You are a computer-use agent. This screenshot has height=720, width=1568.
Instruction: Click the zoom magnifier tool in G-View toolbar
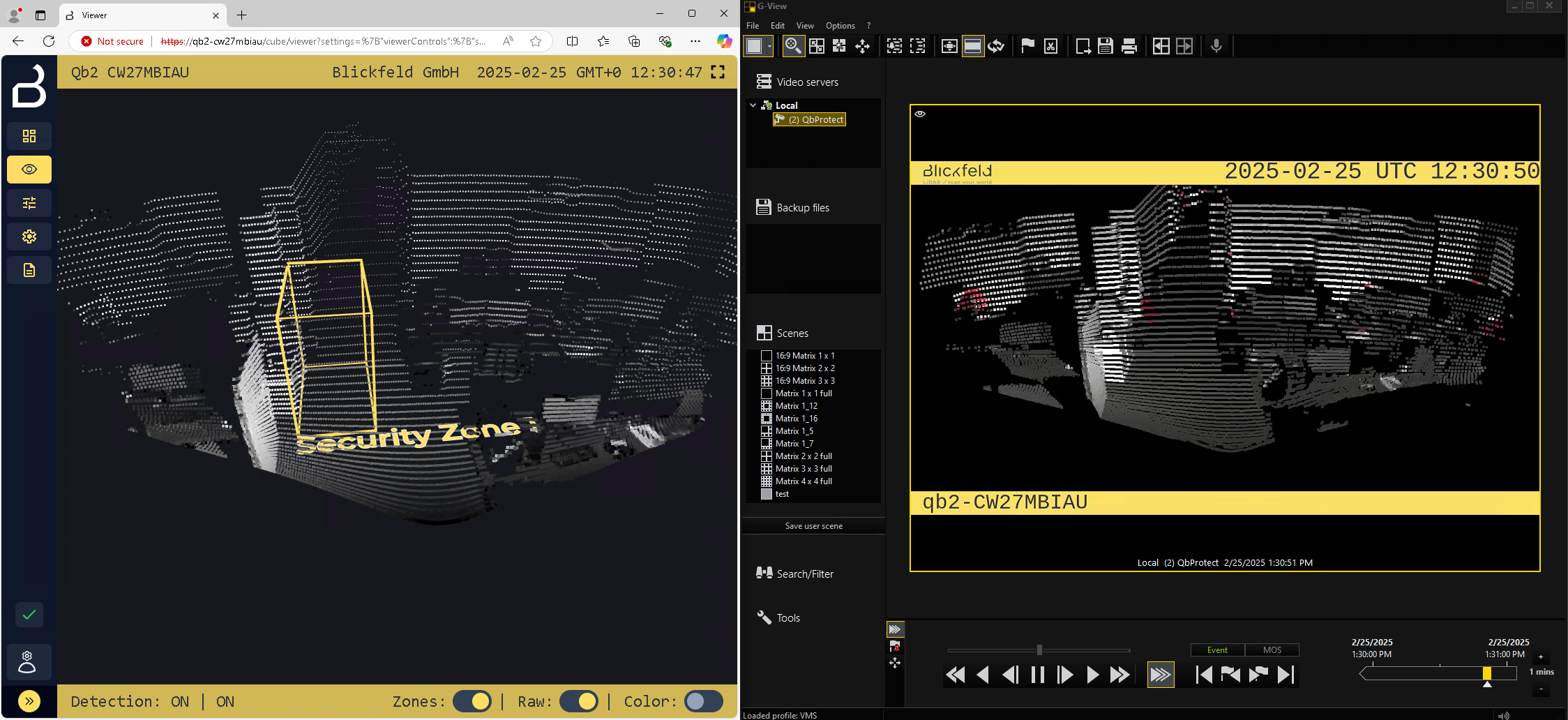click(793, 46)
